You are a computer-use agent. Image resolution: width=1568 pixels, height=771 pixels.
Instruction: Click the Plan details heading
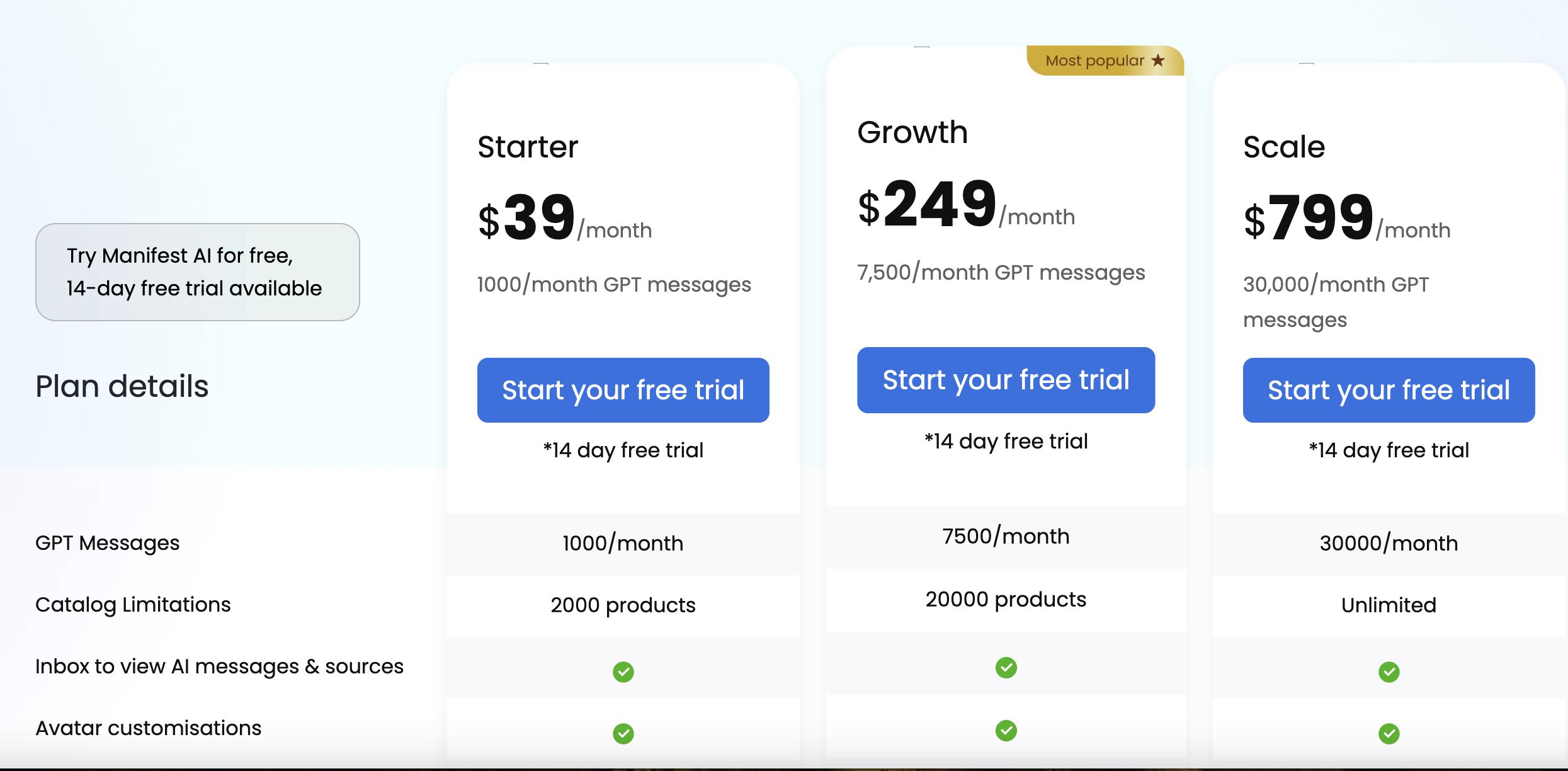pyautogui.click(x=122, y=387)
